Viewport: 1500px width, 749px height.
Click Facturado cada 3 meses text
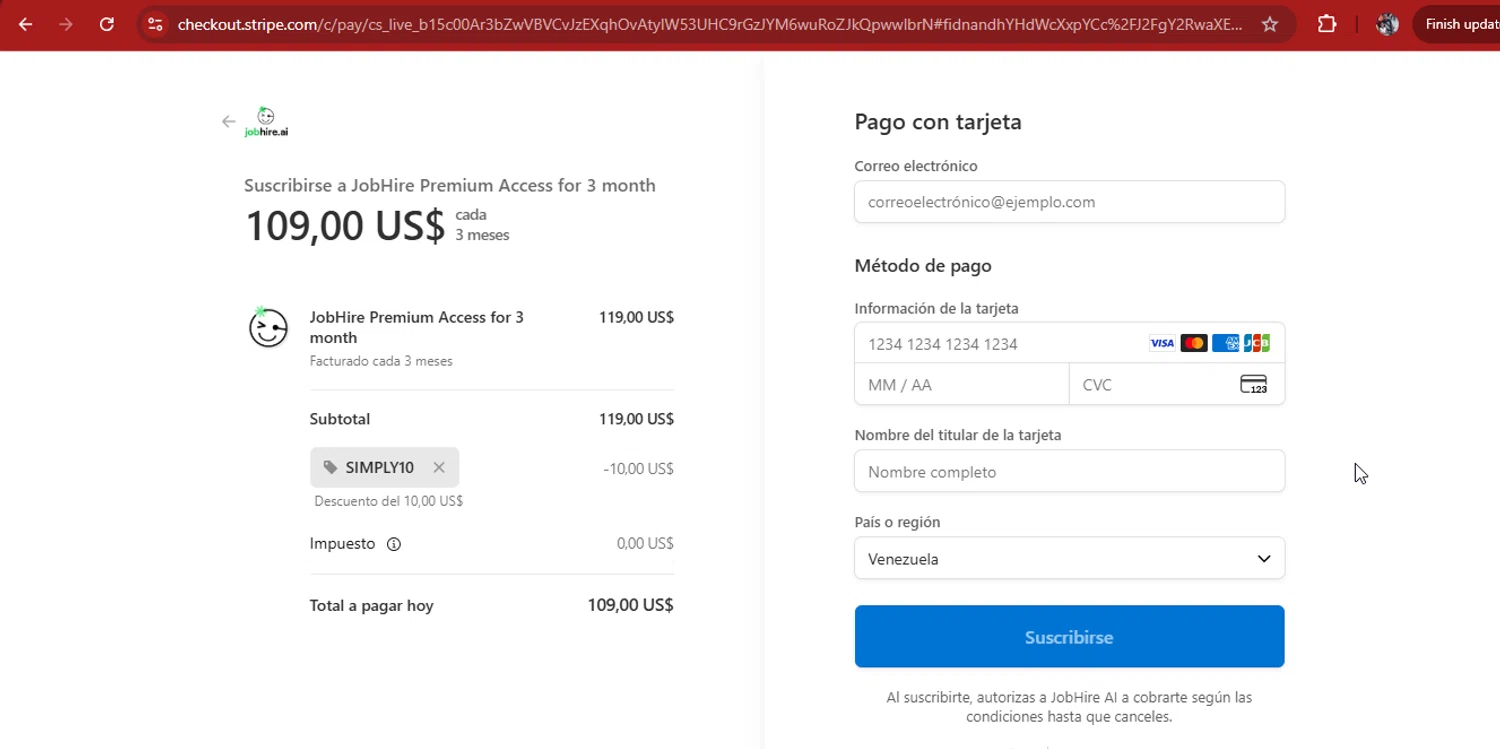pos(381,361)
